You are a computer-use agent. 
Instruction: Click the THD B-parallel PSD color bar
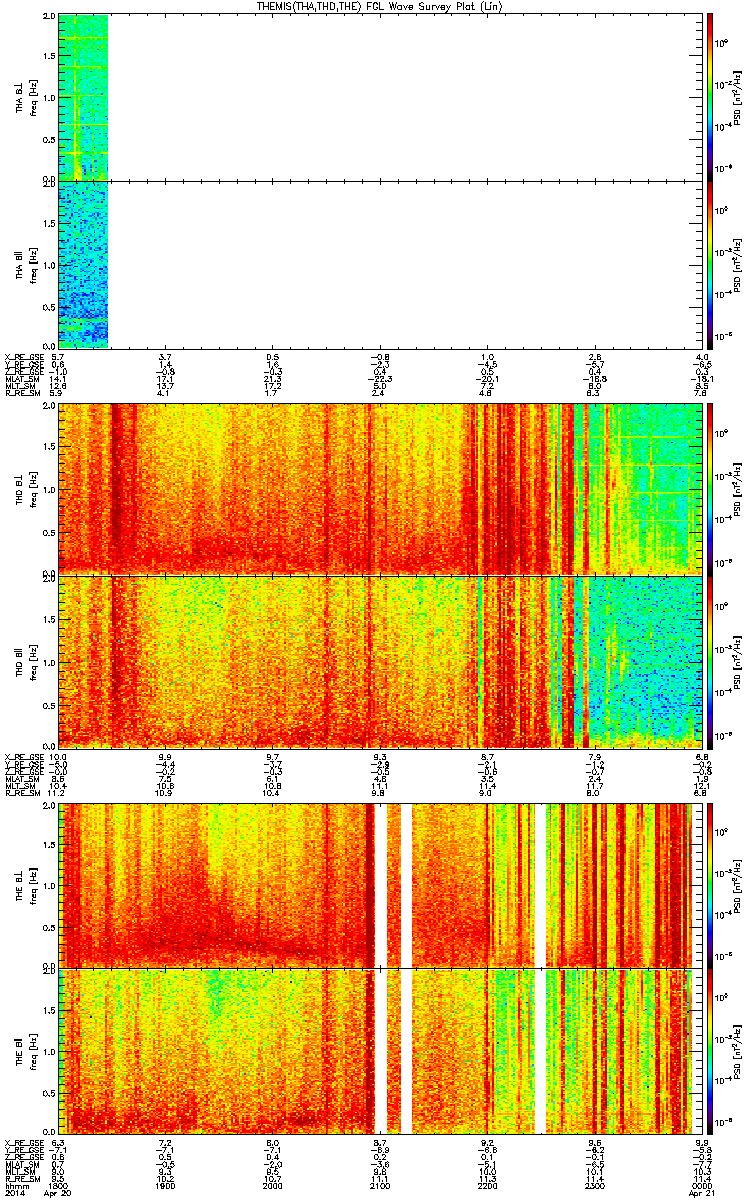click(x=710, y=661)
